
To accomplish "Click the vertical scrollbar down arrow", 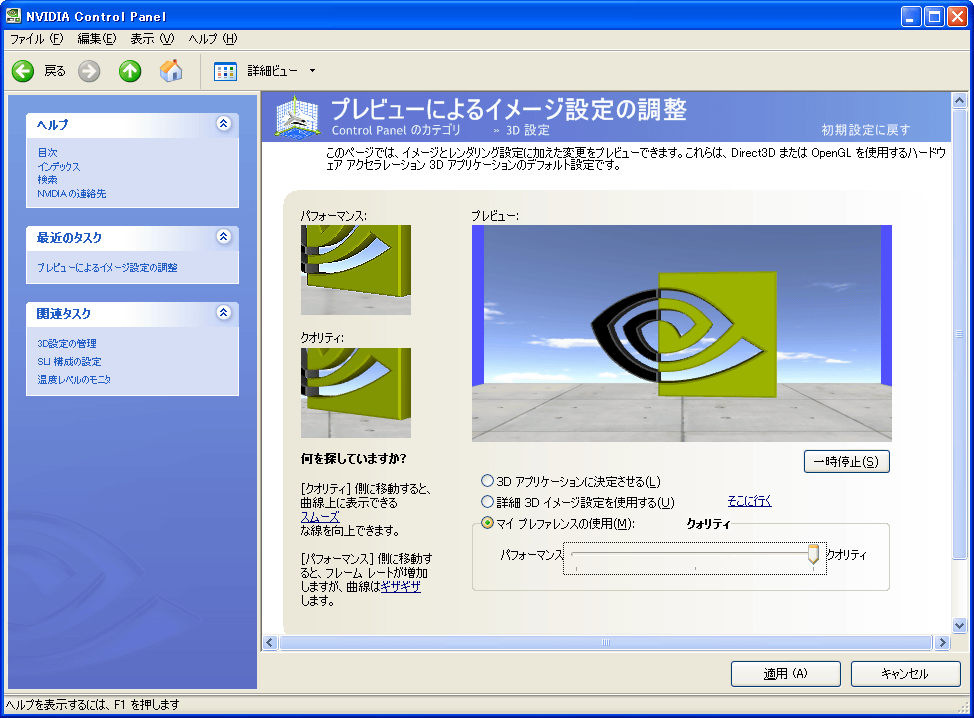I will pyautogui.click(x=959, y=625).
